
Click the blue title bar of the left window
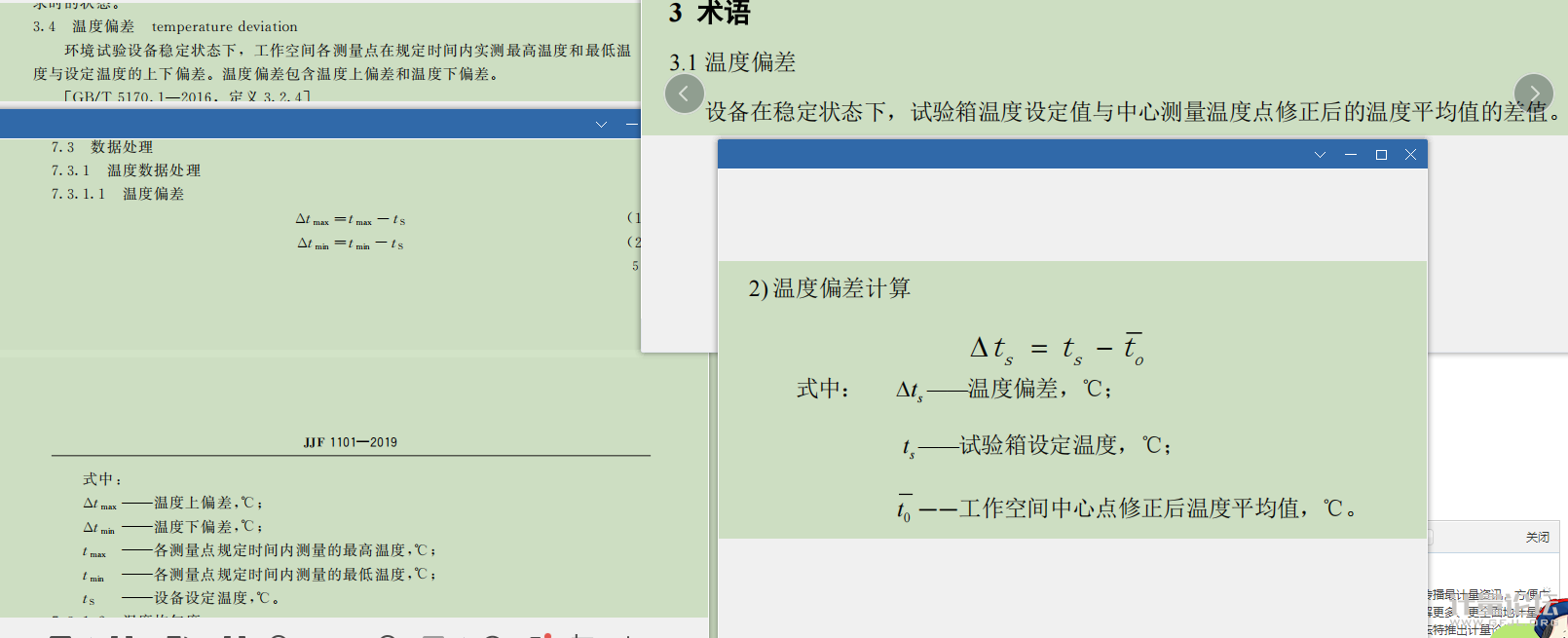[292, 124]
